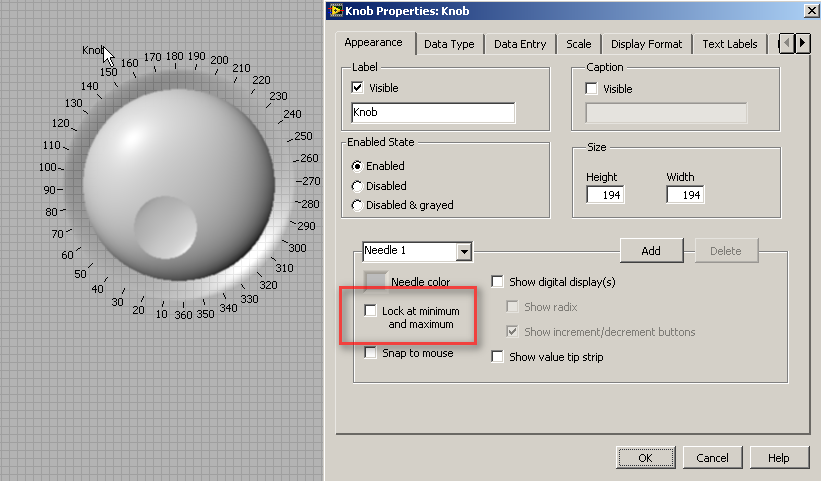Viewport: 821px width, 481px height.
Task: Click scale value 120 on knob
Action: [61, 123]
